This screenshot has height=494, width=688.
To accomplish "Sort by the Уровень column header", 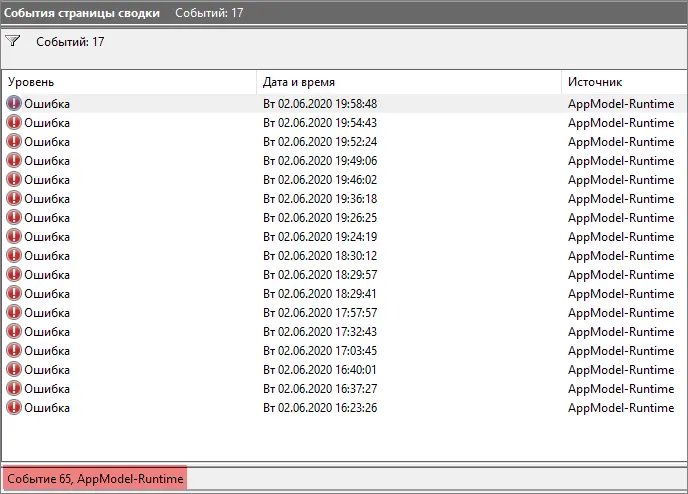I will pyautogui.click(x=130, y=81).
